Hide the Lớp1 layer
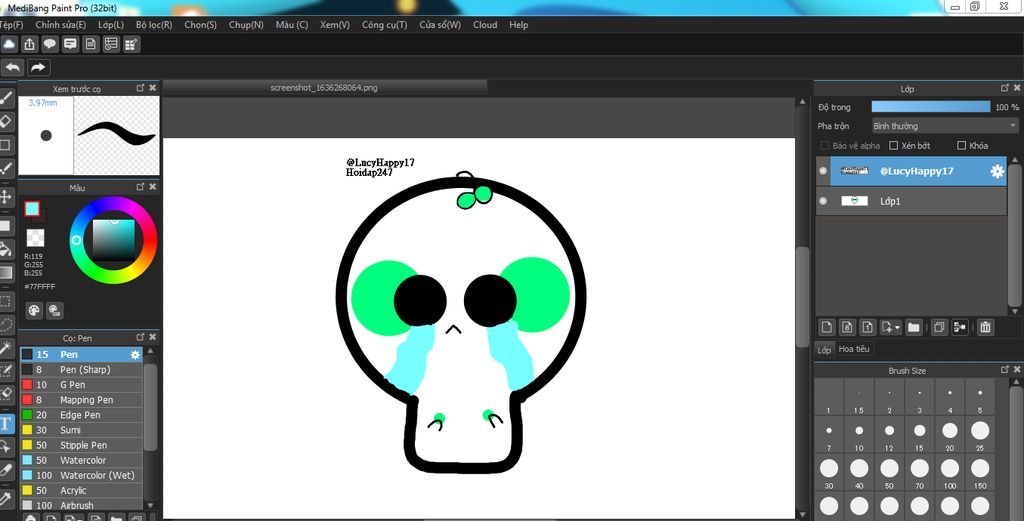 pos(823,201)
